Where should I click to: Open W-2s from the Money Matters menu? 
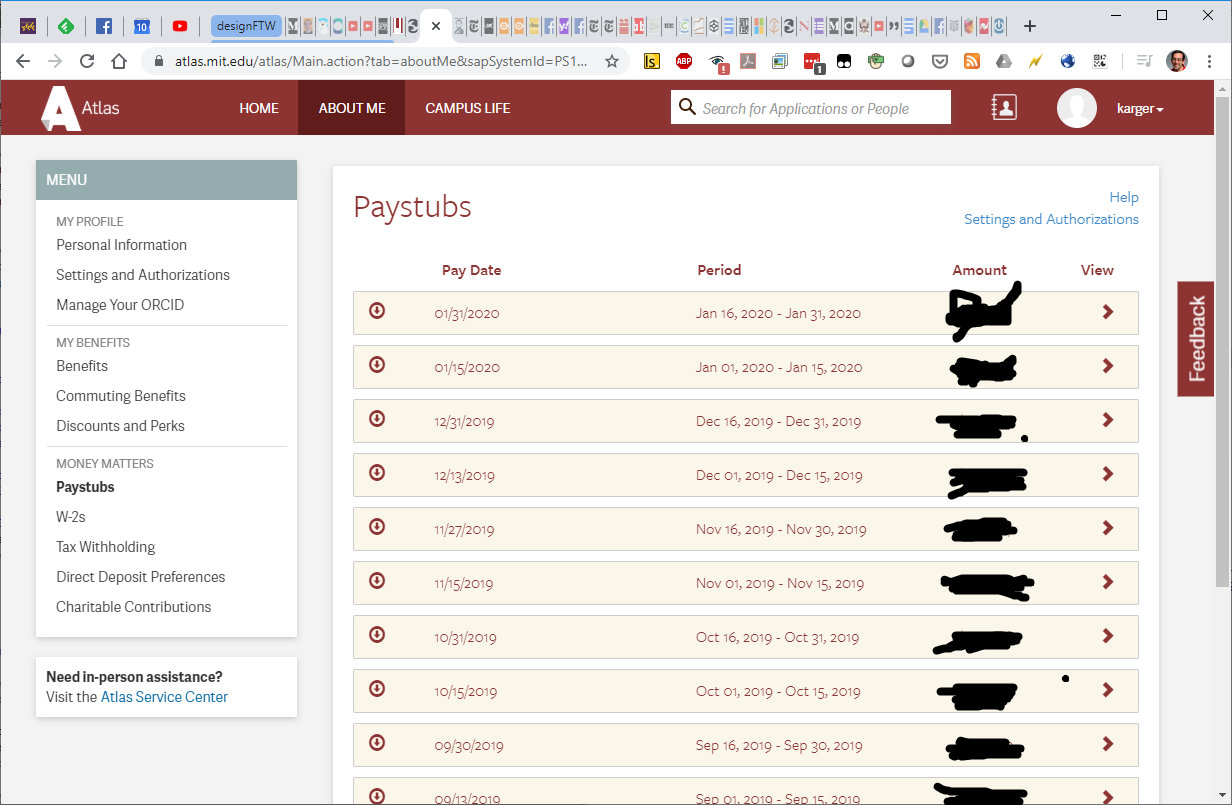[71, 517]
